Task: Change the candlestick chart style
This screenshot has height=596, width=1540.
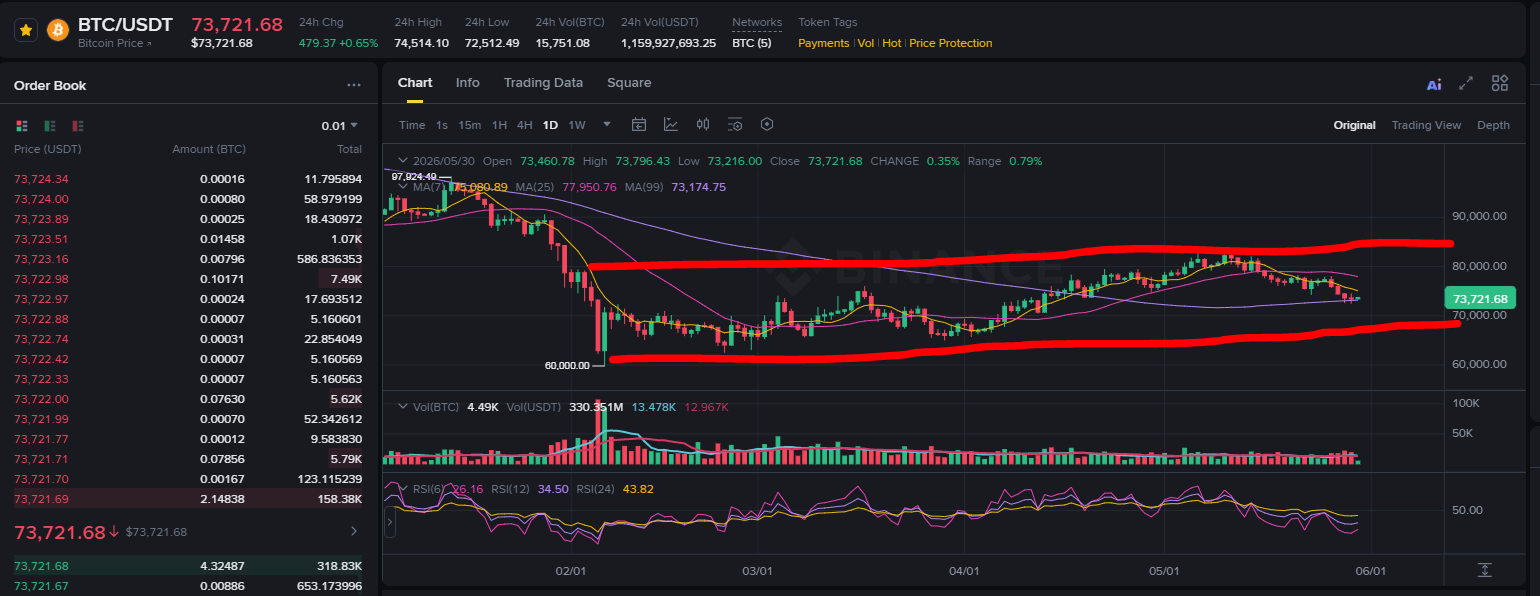Action: (x=703, y=125)
